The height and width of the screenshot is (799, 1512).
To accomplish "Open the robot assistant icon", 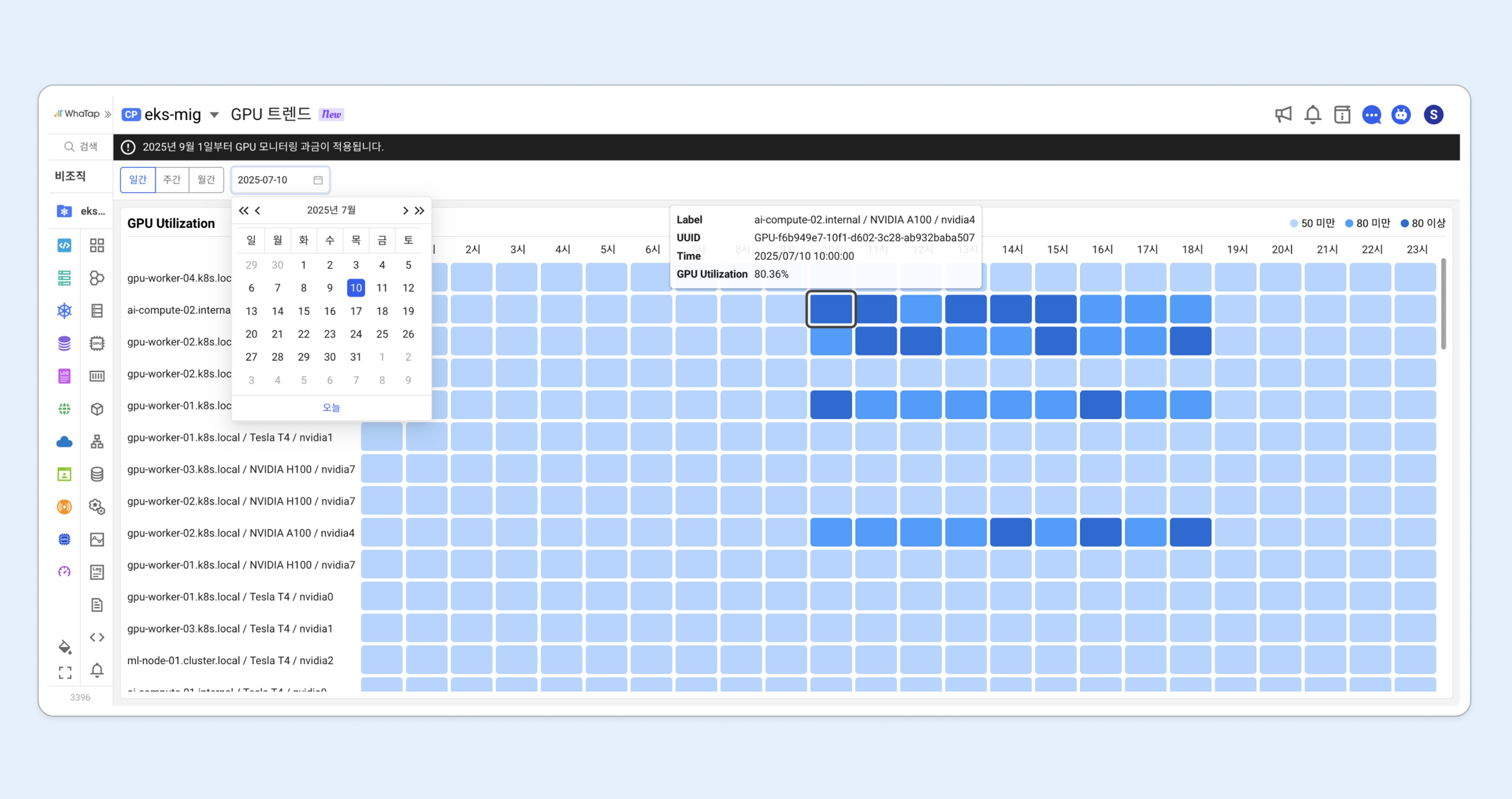I will 1401,114.
